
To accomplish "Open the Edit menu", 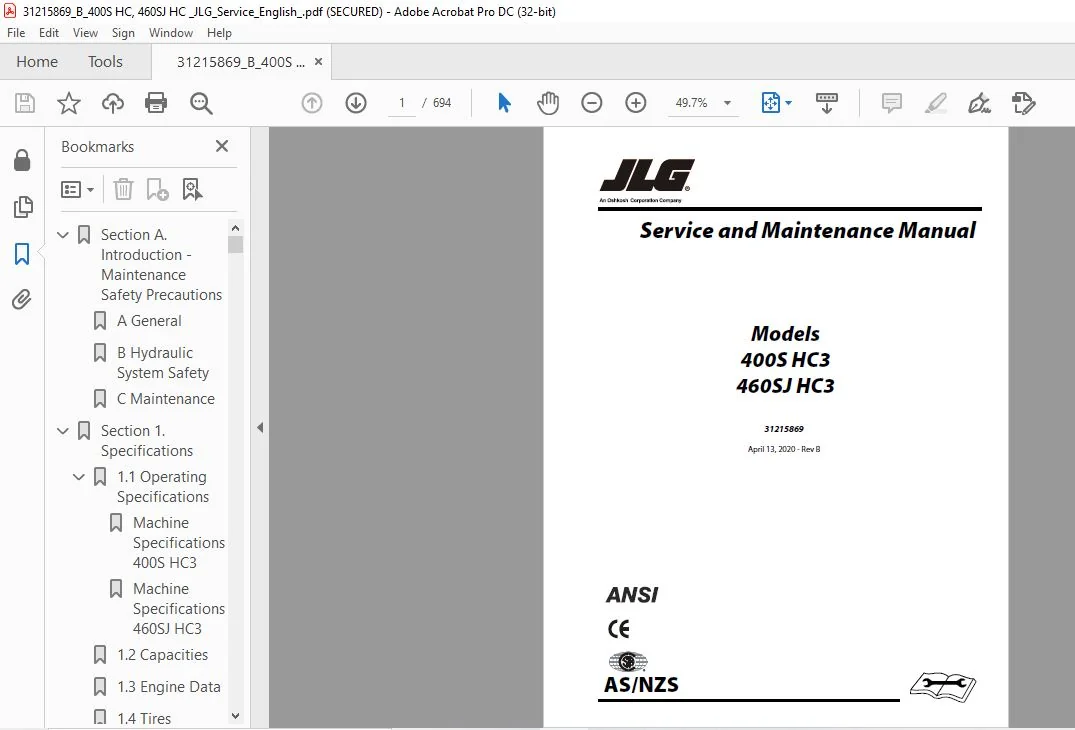I will click(49, 33).
